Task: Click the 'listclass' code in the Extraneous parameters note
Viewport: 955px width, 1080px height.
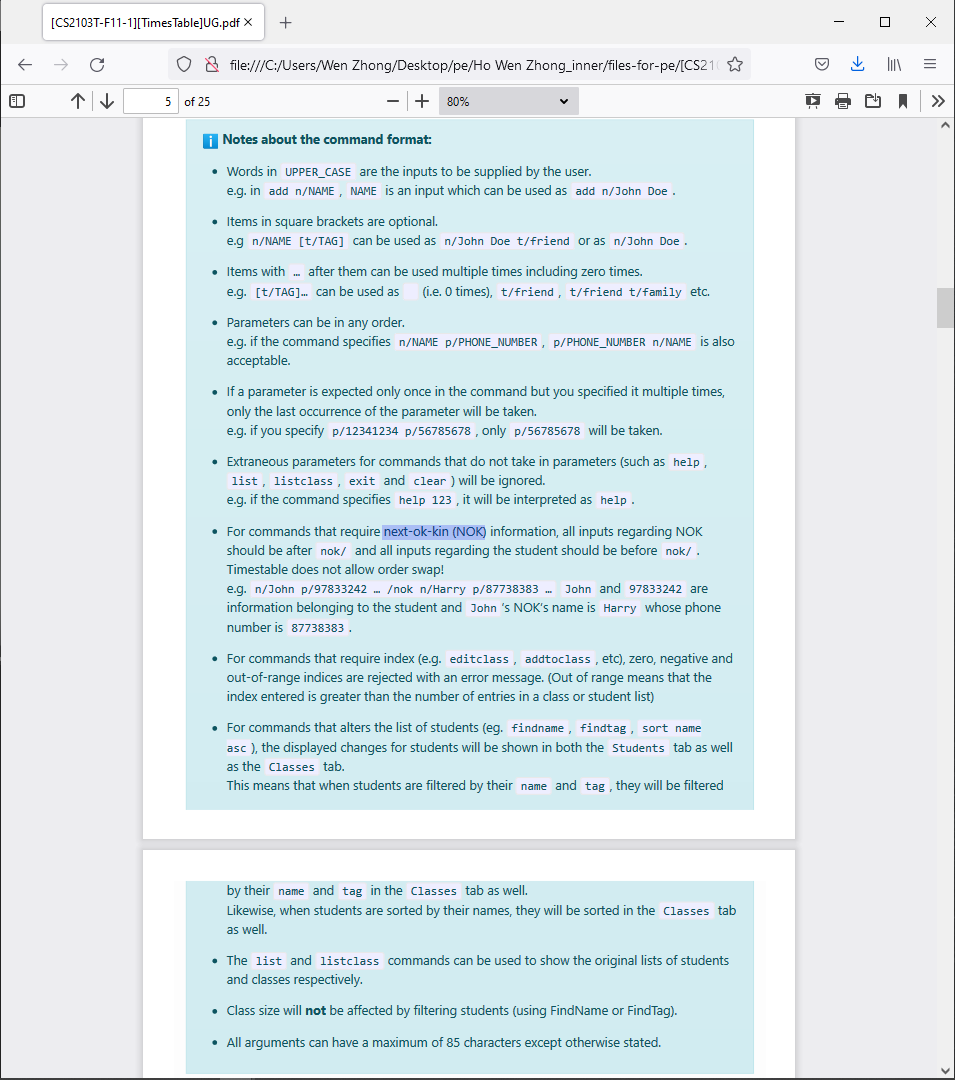Action: click(303, 481)
